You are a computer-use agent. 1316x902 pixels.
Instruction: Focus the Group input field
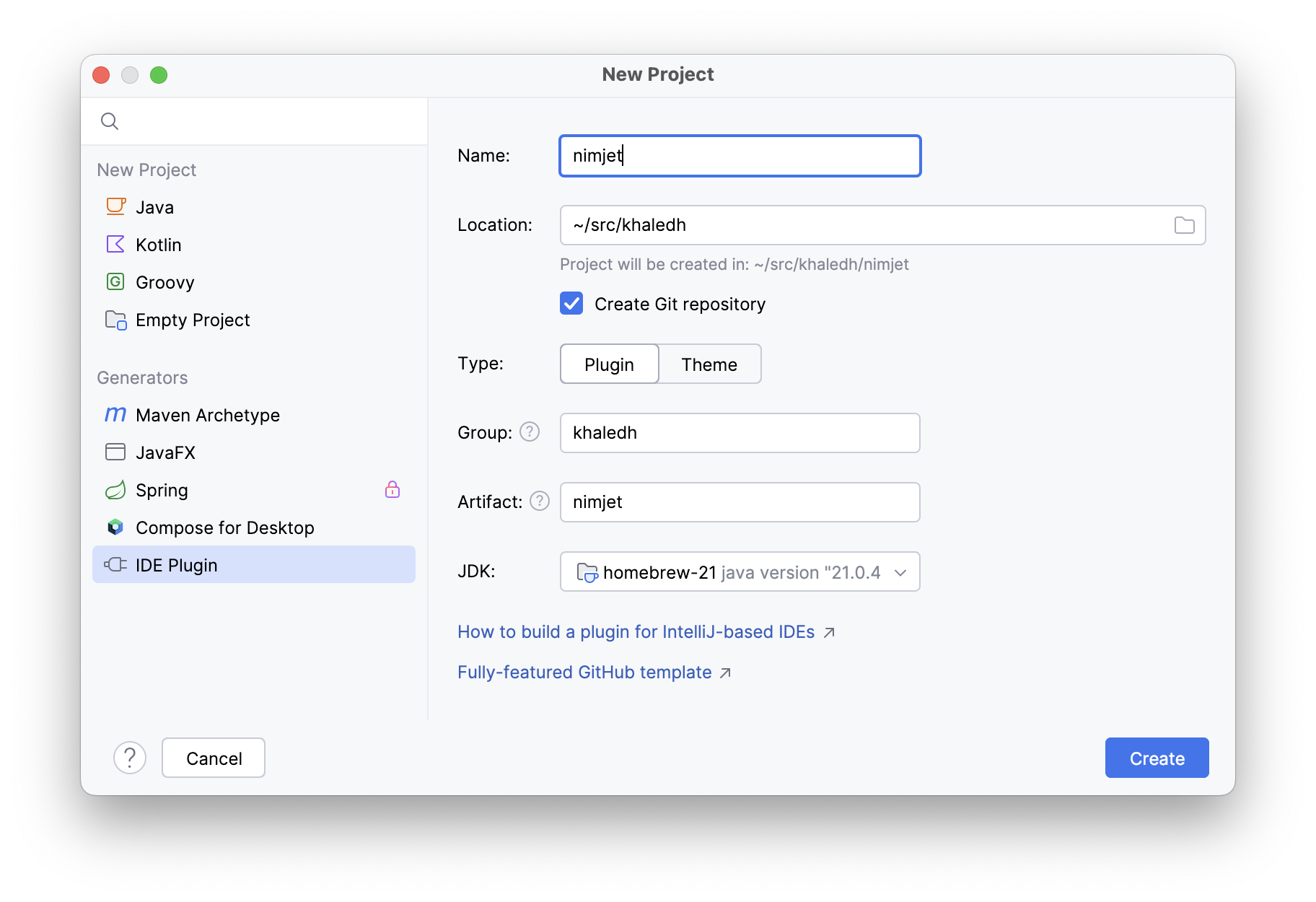click(740, 433)
